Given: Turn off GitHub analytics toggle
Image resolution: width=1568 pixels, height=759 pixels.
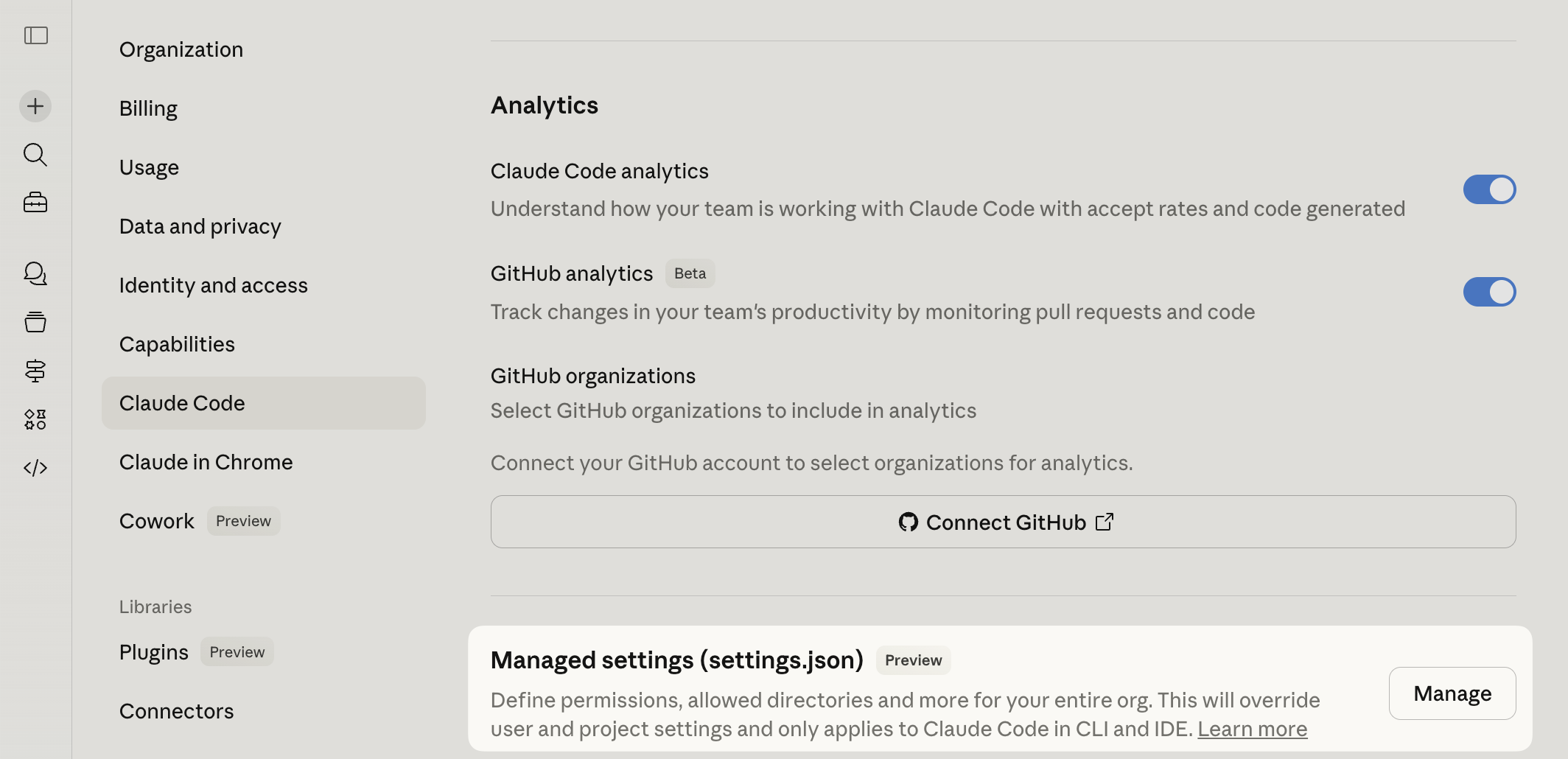Looking at the screenshot, I should [1489, 292].
